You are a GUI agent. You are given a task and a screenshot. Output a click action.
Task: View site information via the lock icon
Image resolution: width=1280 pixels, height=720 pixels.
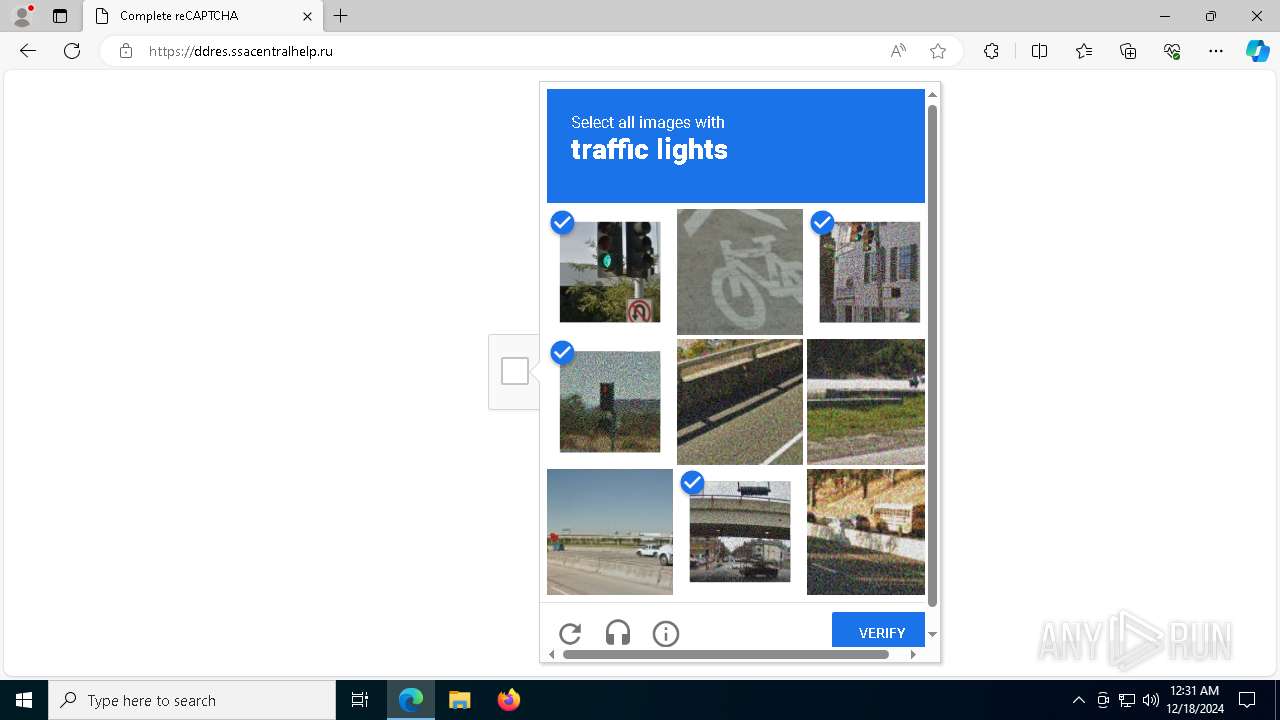(125, 51)
